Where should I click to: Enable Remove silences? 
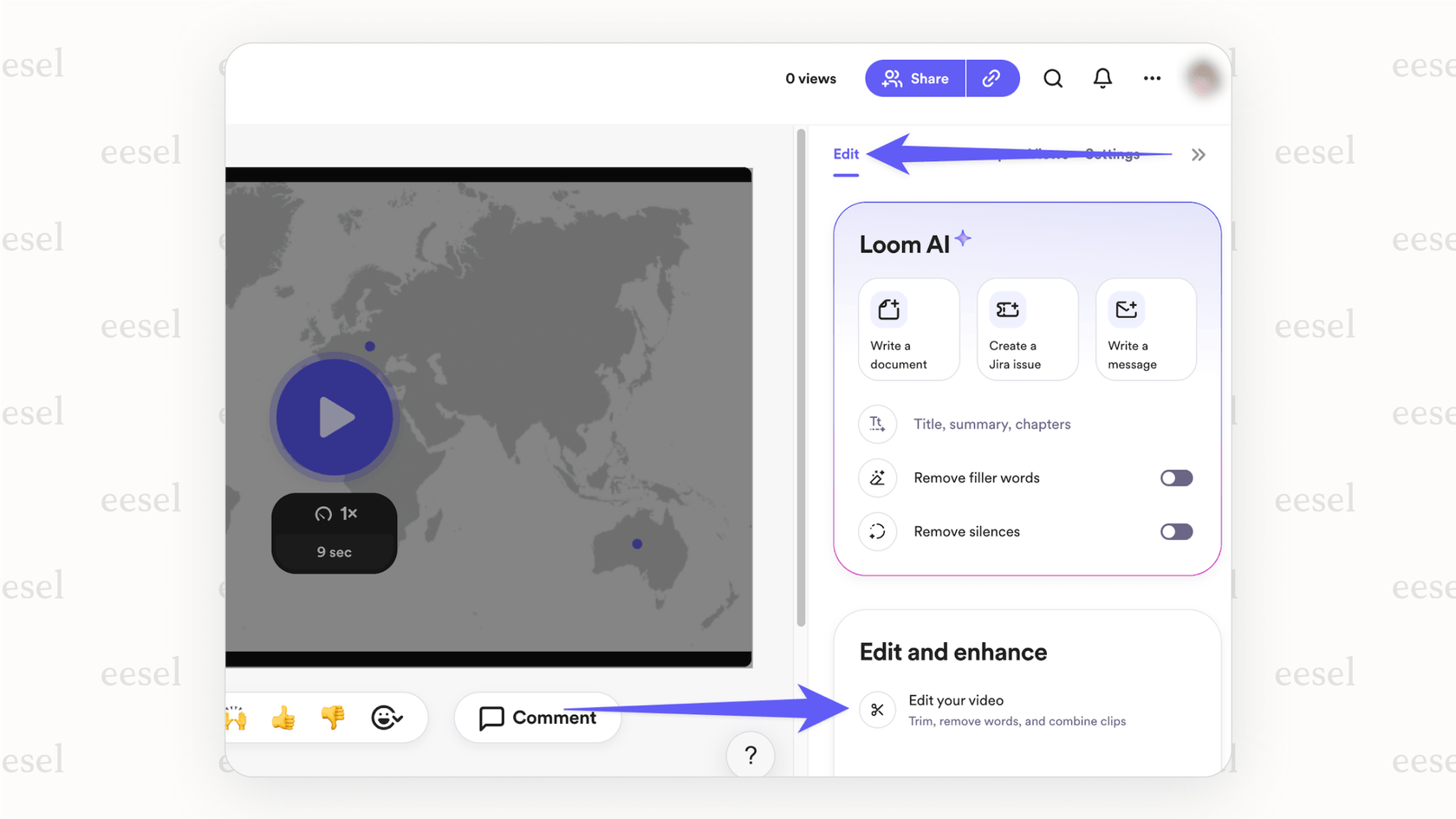1176,531
